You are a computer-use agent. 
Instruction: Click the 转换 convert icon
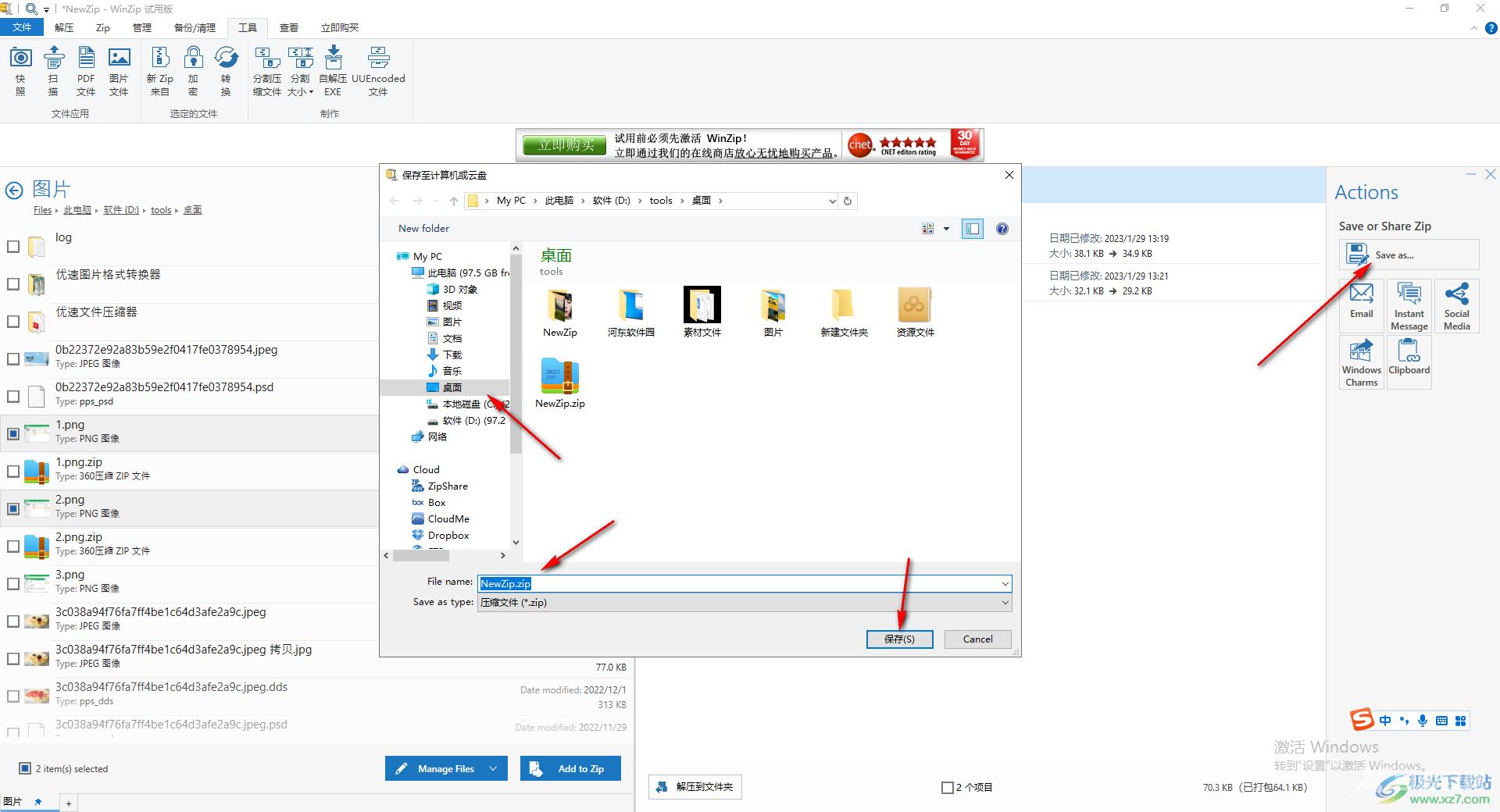pos(226,70)
